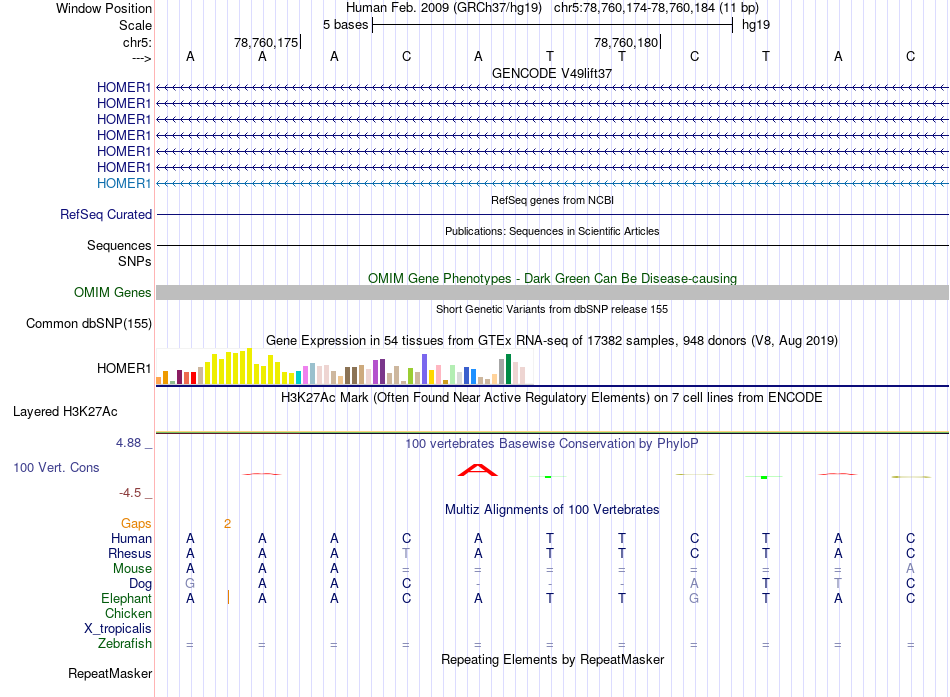
Task: Click the red A in PhyloP conservation track
Action: pyautogui.click(x=477, y=470)
